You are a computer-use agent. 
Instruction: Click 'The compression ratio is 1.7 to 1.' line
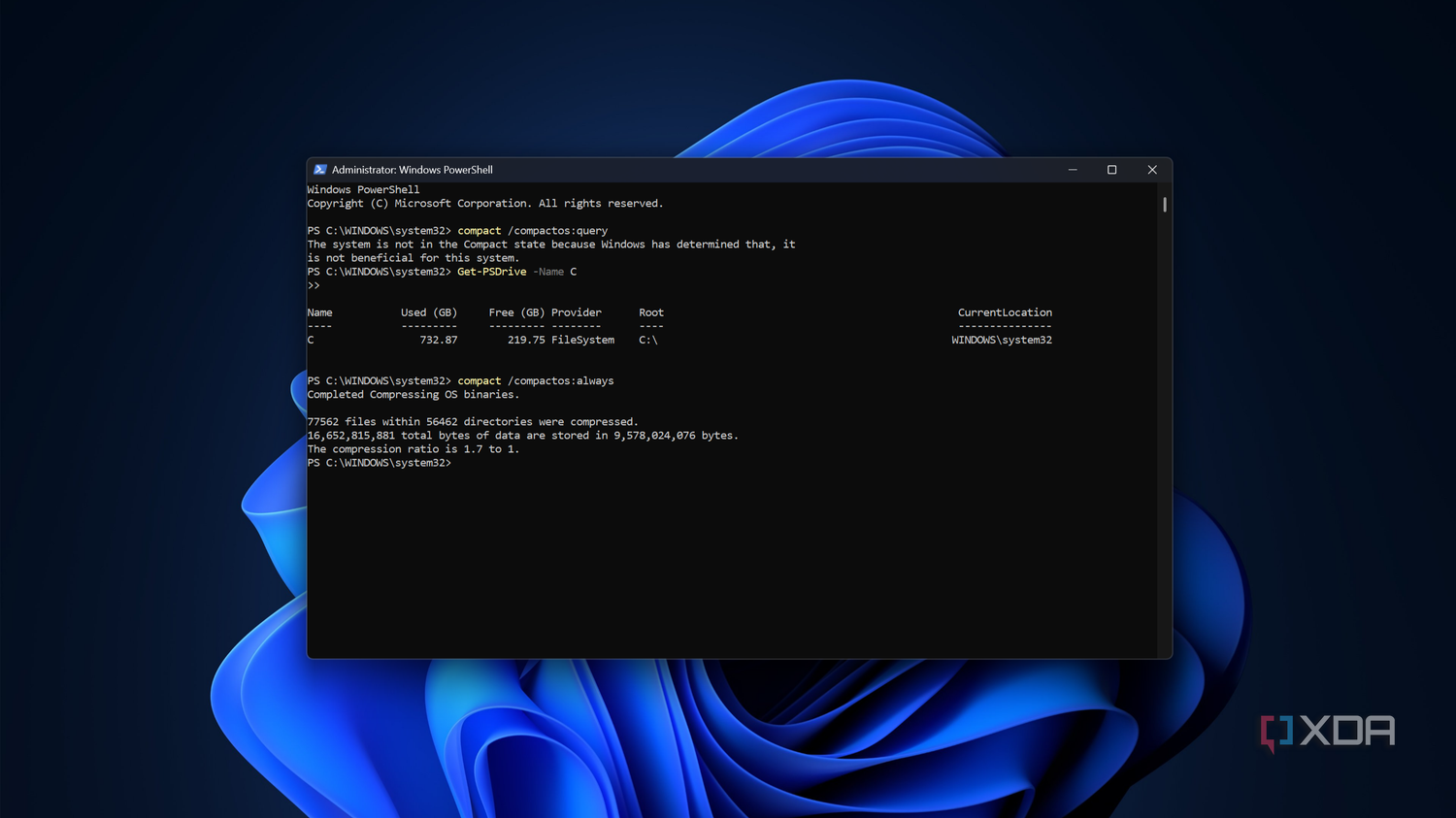[x=414, y=449]
